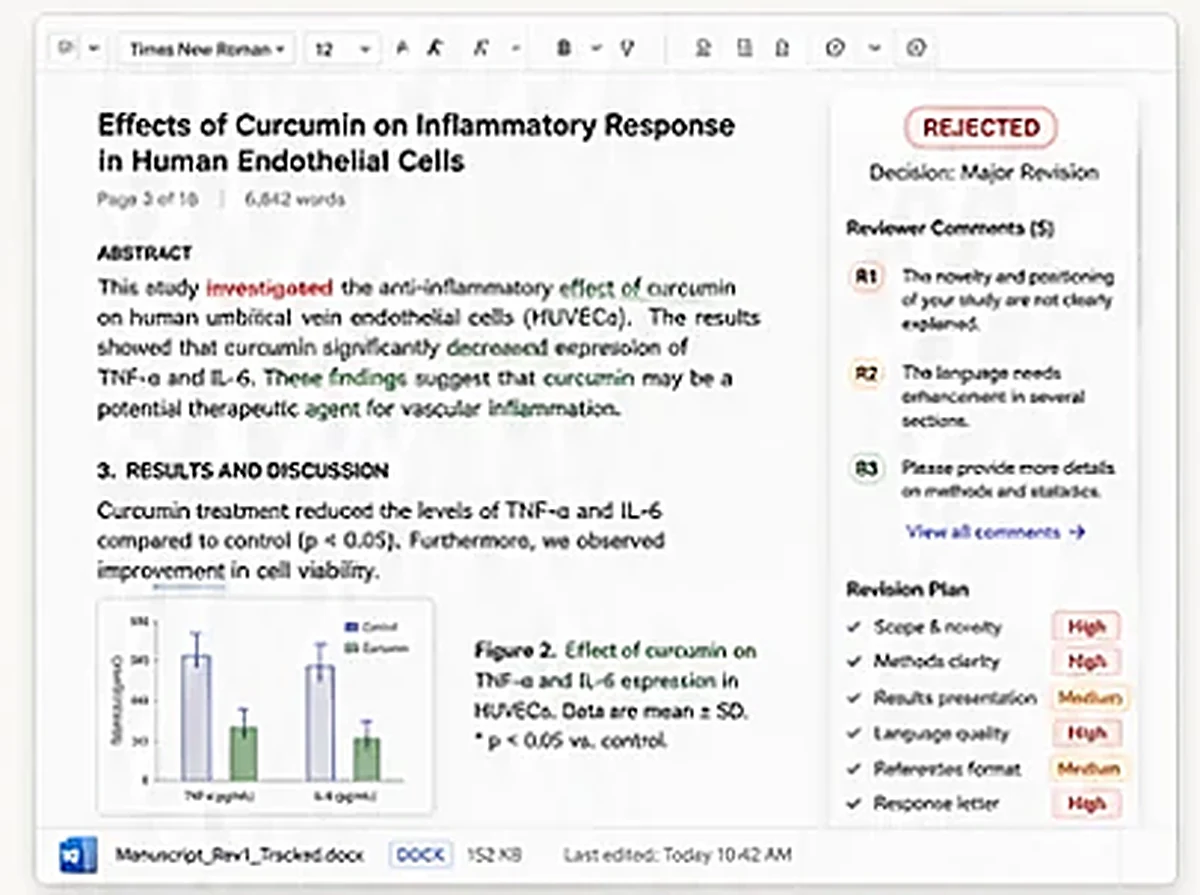
Task: Open the Times New Roman font dropdown
Action: pos(207,48)
